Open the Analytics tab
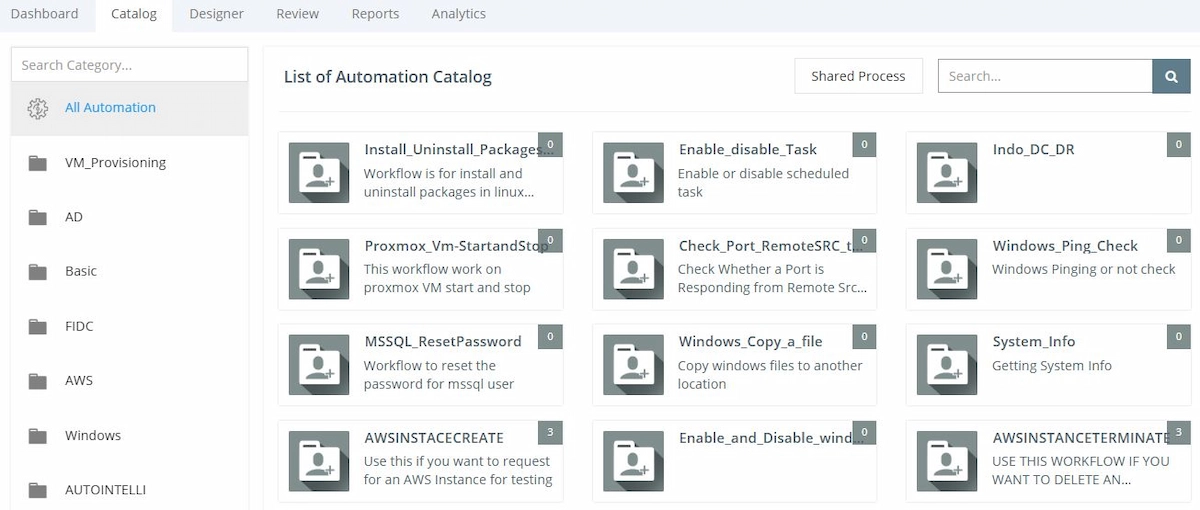The image size is (1200, 510). tap(458, 14)
